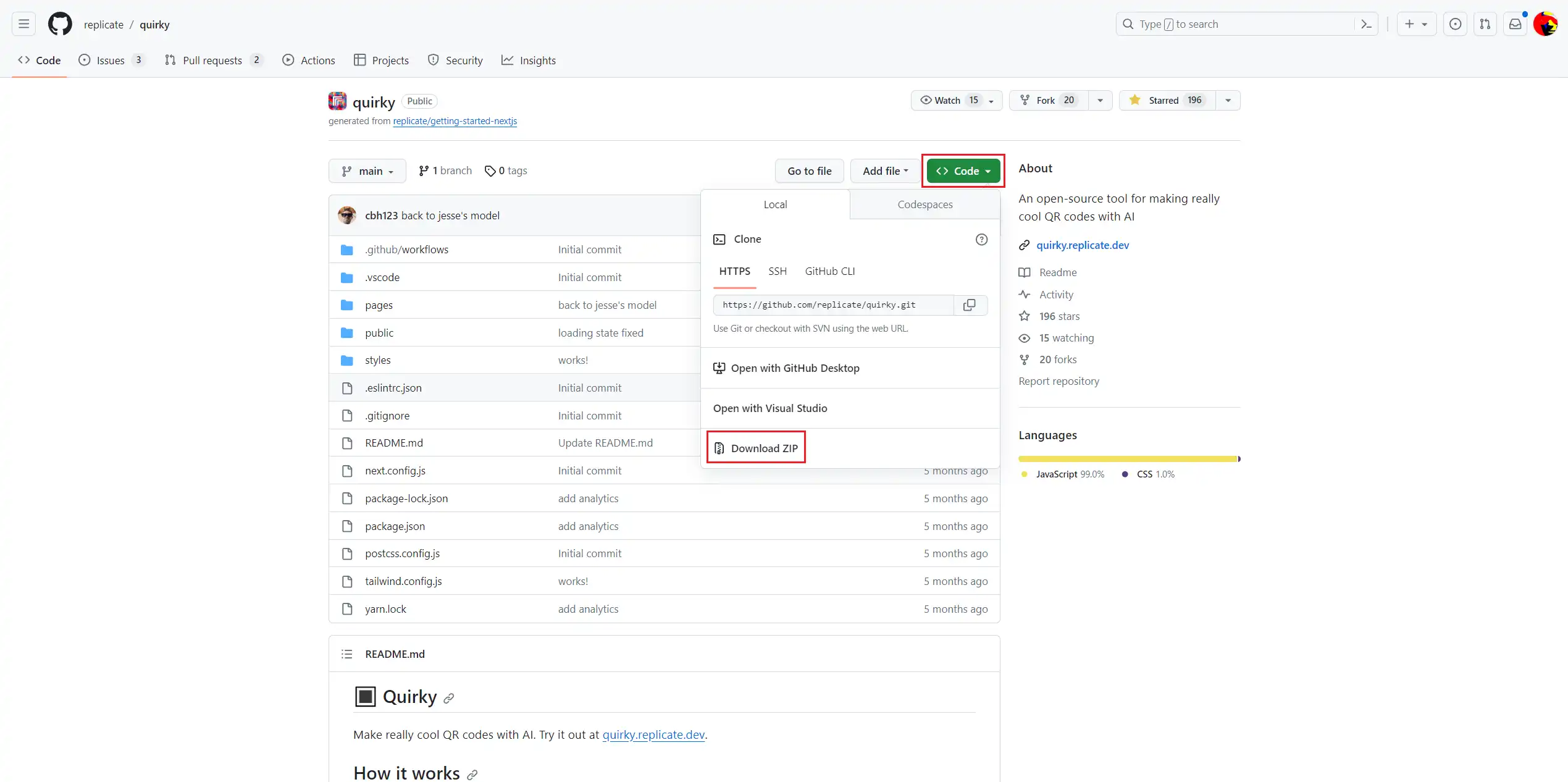Screen dimensions: 1568x782
Task: Click the Go to file button
Action: pyautogui.click(x=809, y=171)
